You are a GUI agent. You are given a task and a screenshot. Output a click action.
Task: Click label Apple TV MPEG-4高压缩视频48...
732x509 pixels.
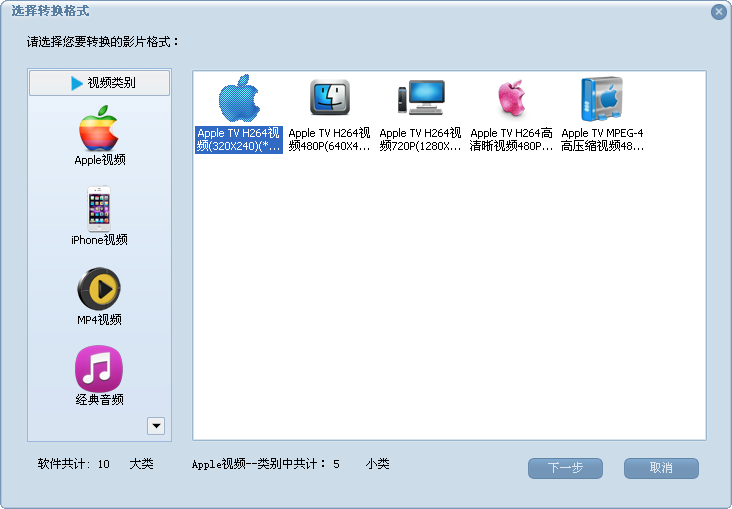coord(602,140)
